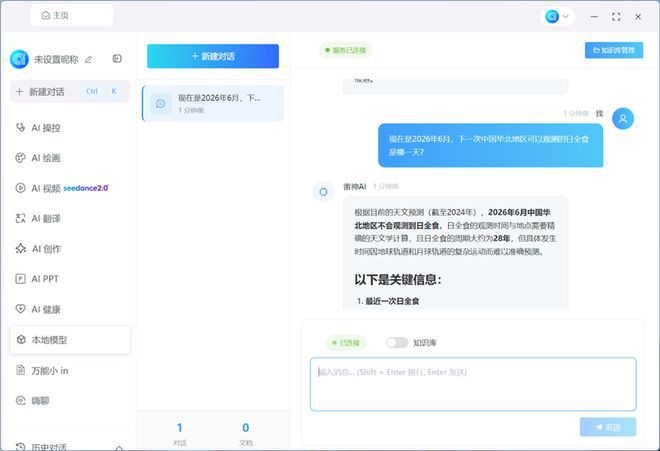Viewport: 660px width, 451px height.
Task: Open 万能小 in sidebar item
Action: pyautogui.click(x=70, y=371)
